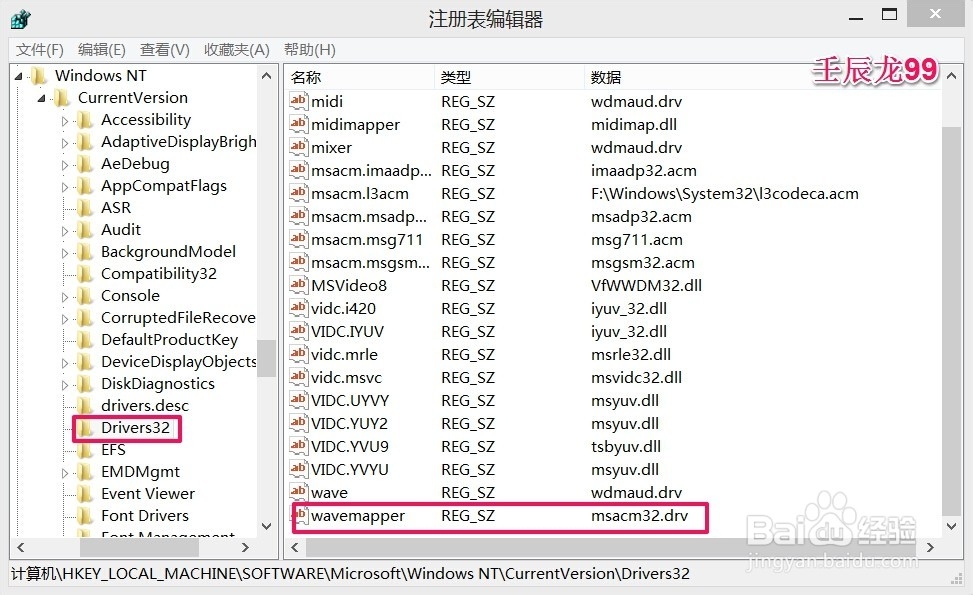Expand the Accessibility key
The height and width of the screenshot is (595, 973).
pyautogui.click(x=63, y=119)
